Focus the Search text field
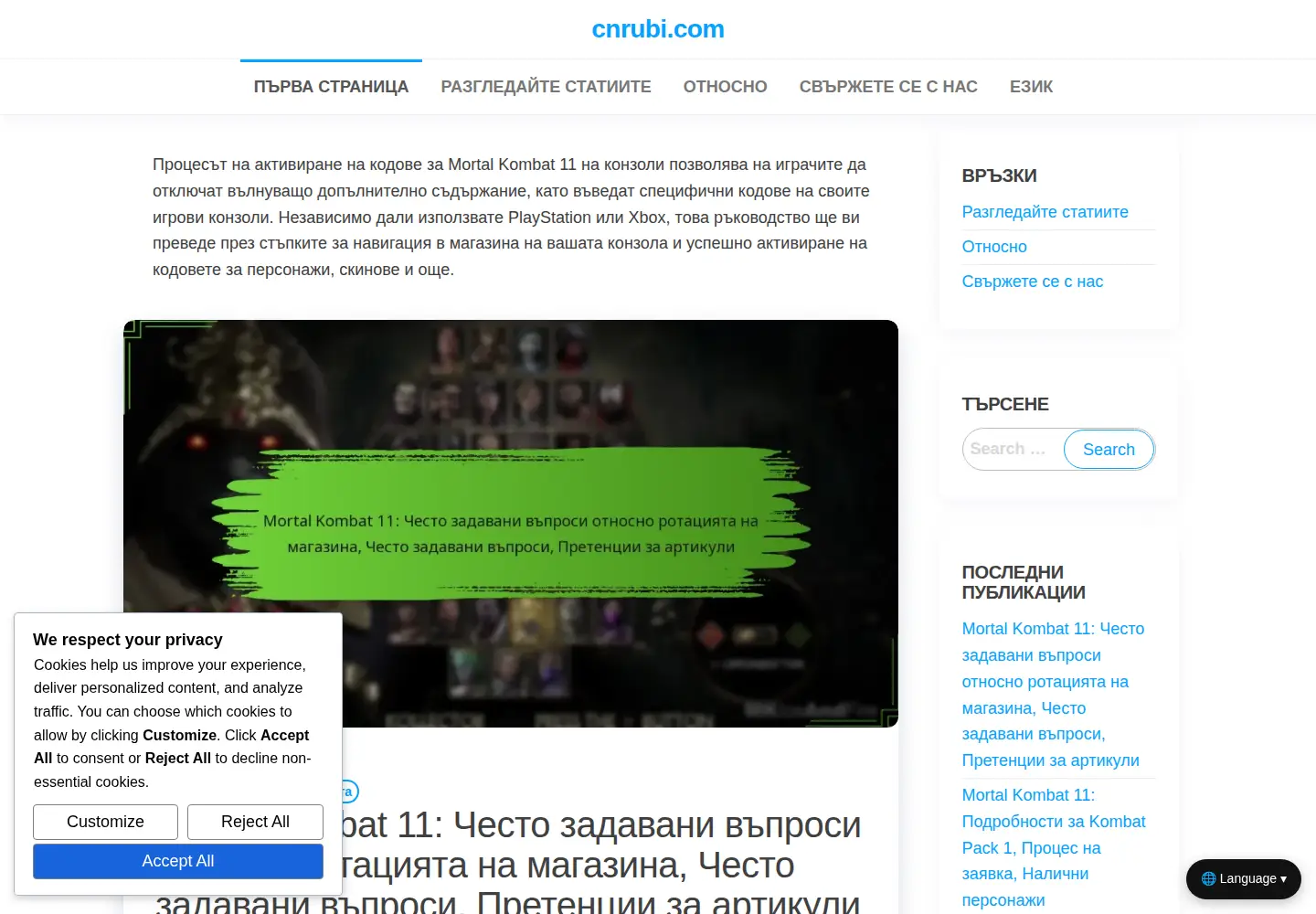This screenshot has width=1316, height=914. pos(1013,450)
